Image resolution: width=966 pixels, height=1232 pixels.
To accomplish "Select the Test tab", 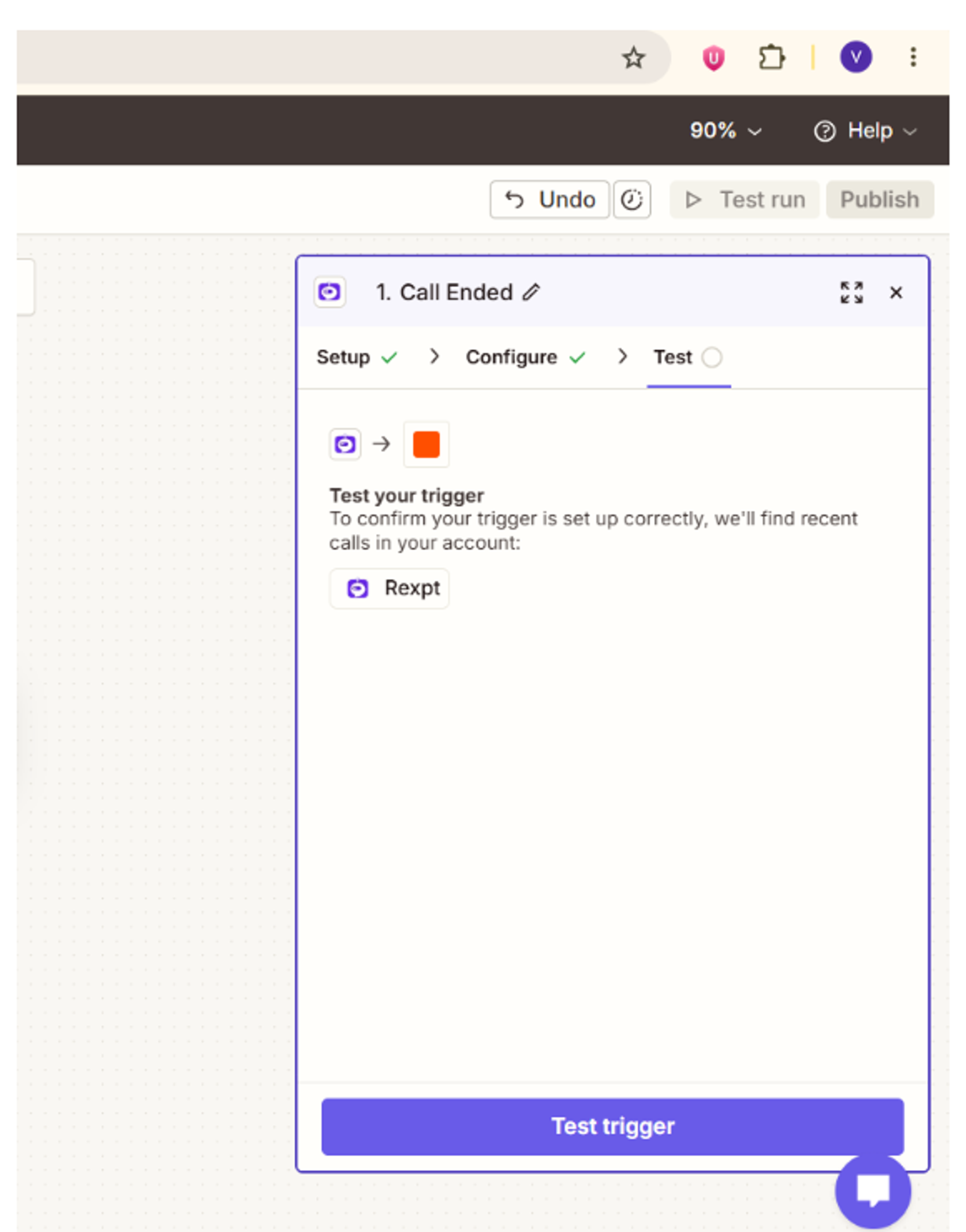I will 688,357.
